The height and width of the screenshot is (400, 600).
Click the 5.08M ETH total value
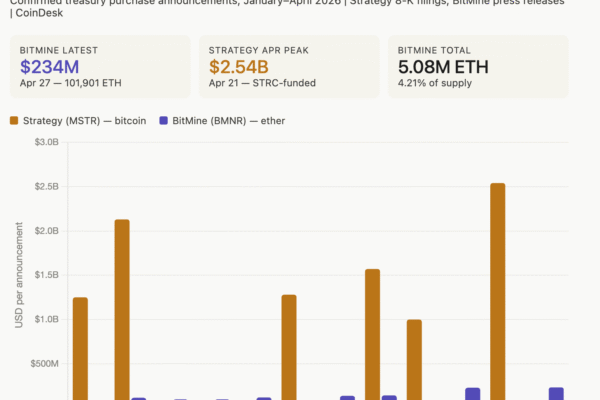[x=446, y=67]
